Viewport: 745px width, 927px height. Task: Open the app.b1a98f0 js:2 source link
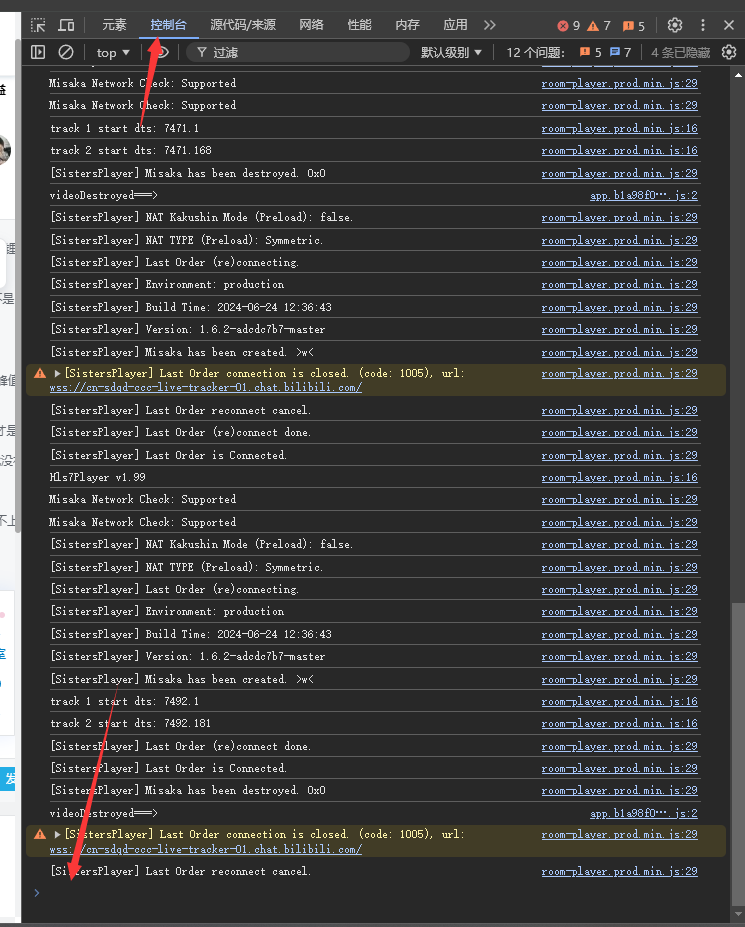[643, 196]
